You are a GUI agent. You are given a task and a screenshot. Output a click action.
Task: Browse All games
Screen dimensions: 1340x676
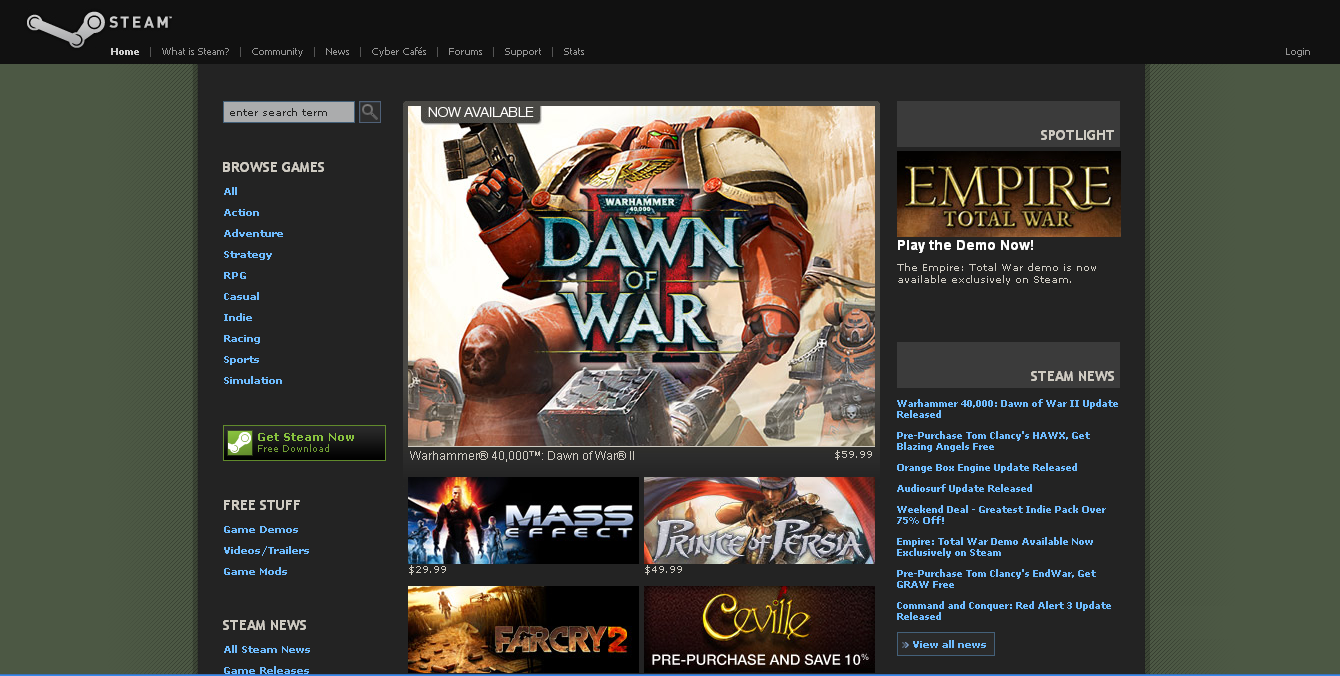coord(231,191)
